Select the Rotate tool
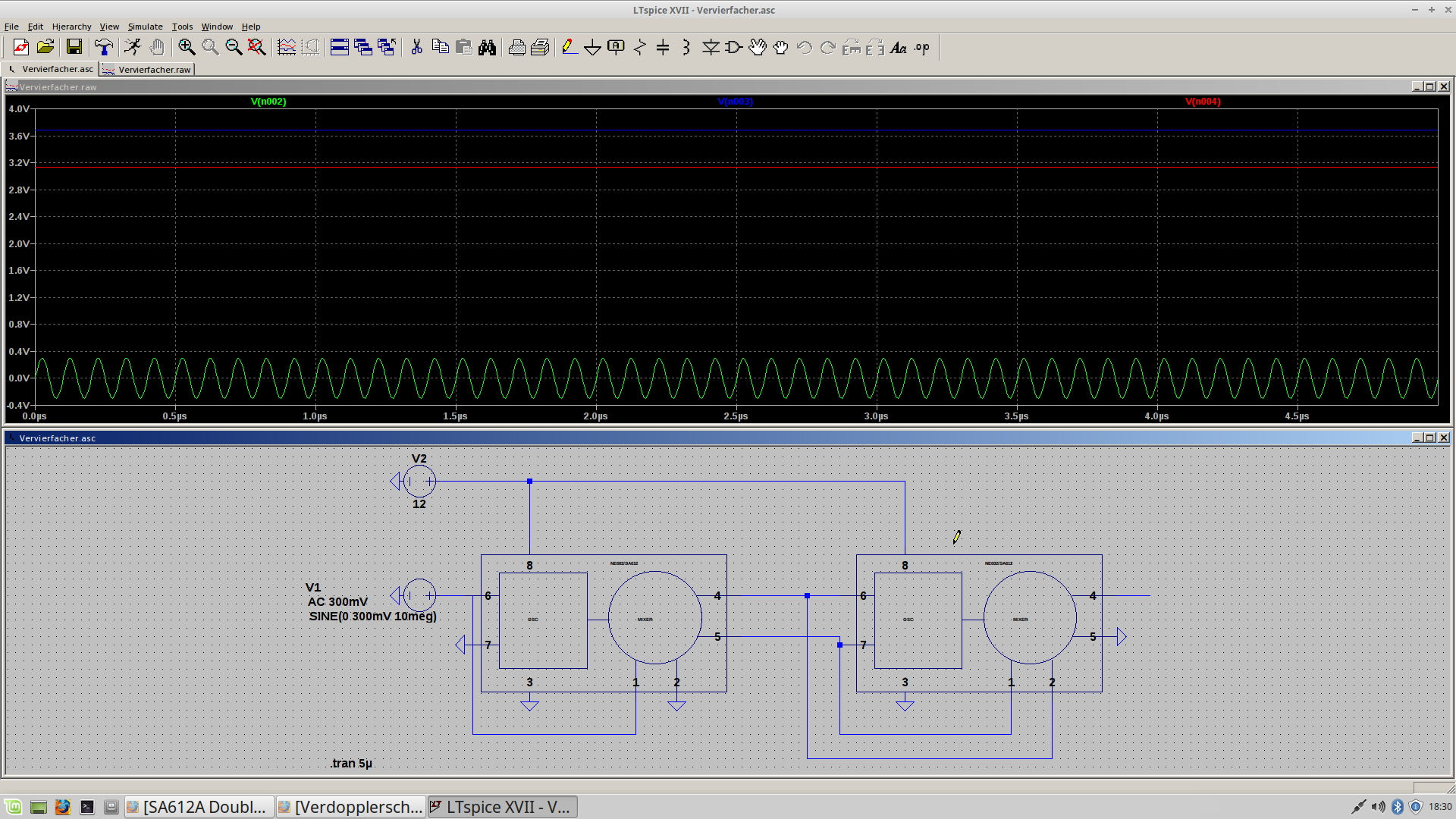 point(852,47)
